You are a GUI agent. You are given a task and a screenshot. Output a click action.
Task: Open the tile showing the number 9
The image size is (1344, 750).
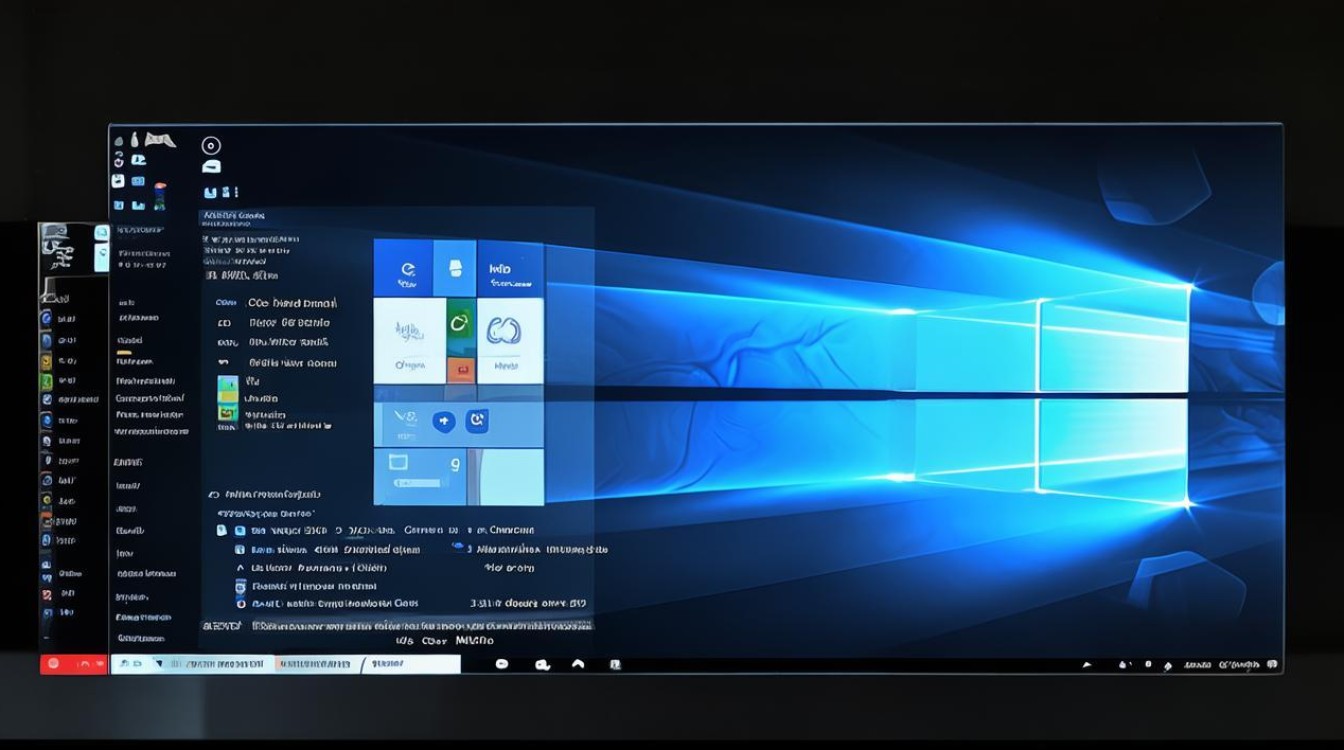click(421, 477)
